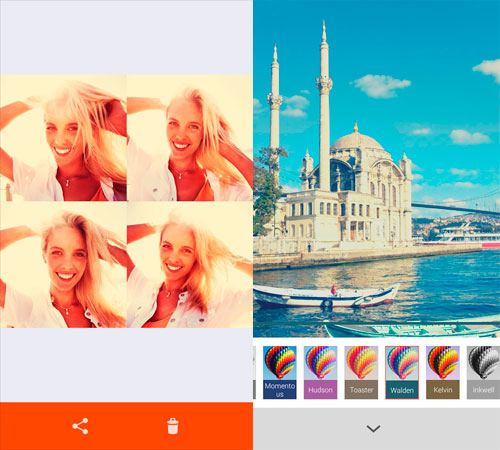
Task: Apply the Kelvin filter
Action: pos(443,372)
